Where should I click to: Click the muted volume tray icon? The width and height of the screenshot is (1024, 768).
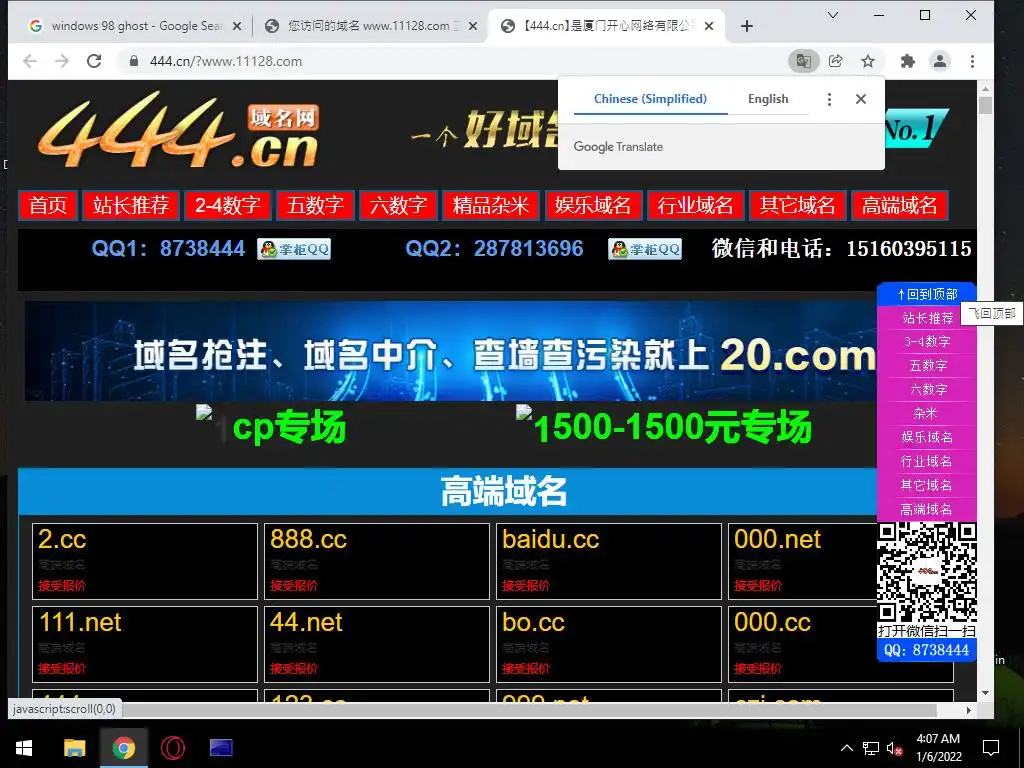tap(894, 748)
